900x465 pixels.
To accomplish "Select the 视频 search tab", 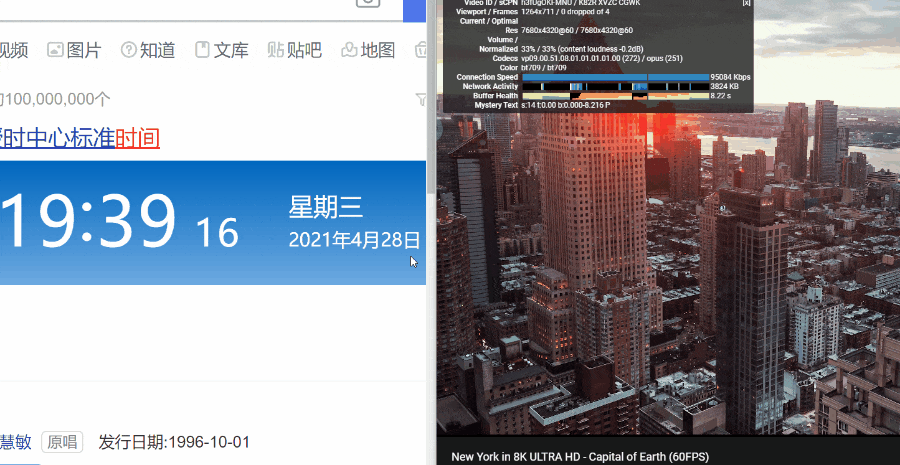I will (x=14, y=50).
